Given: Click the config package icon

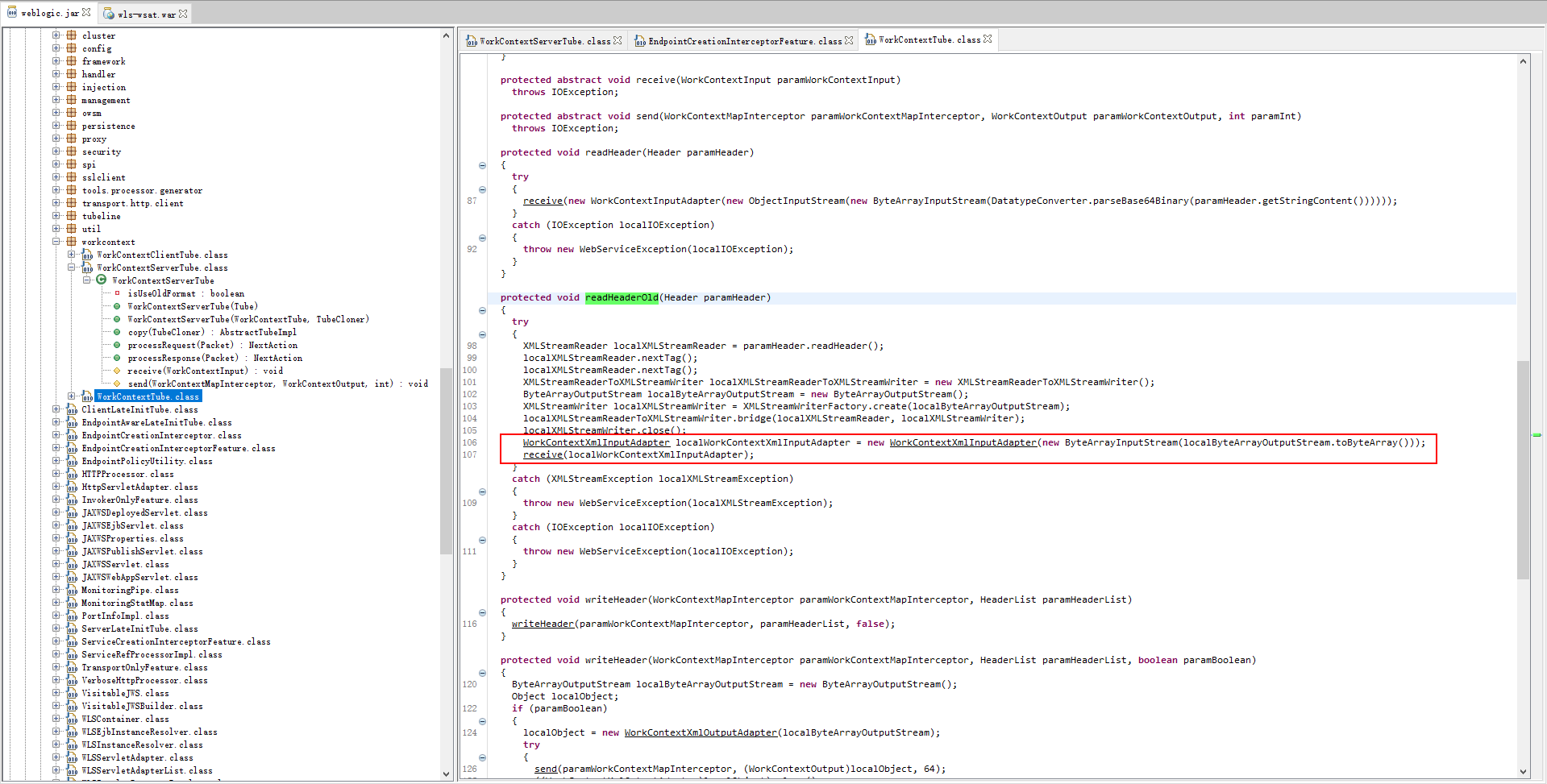Looking at the screenshot, I should pos(72,48).
